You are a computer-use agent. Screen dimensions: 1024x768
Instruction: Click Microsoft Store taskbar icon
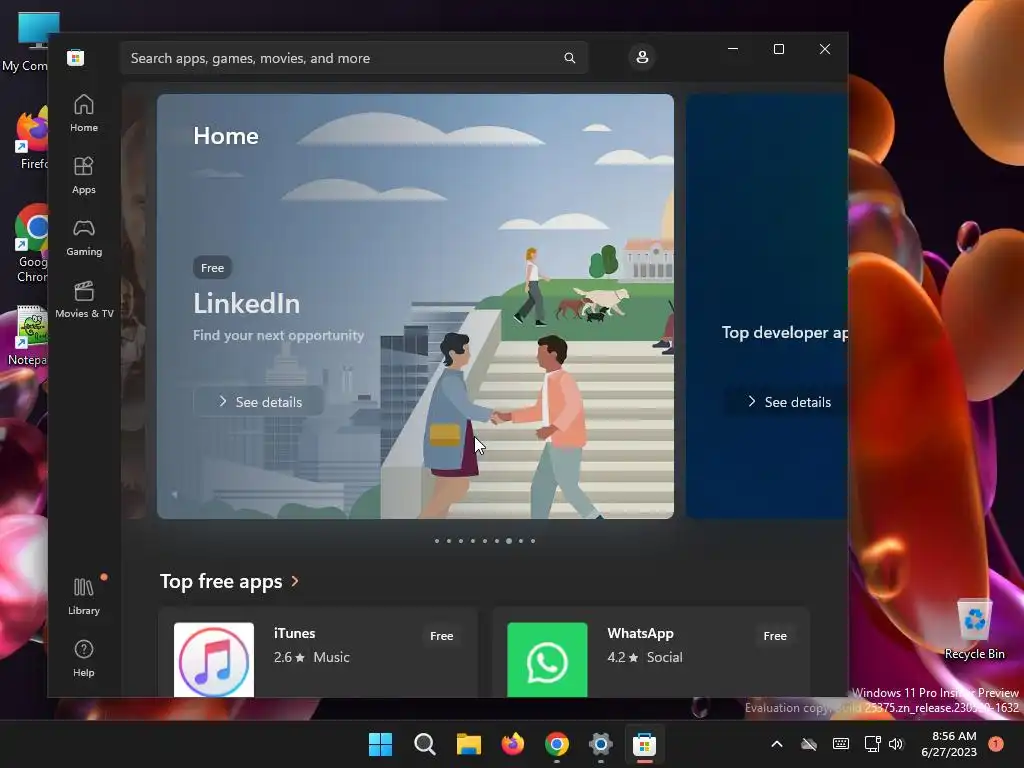click(x=644, y=744)
